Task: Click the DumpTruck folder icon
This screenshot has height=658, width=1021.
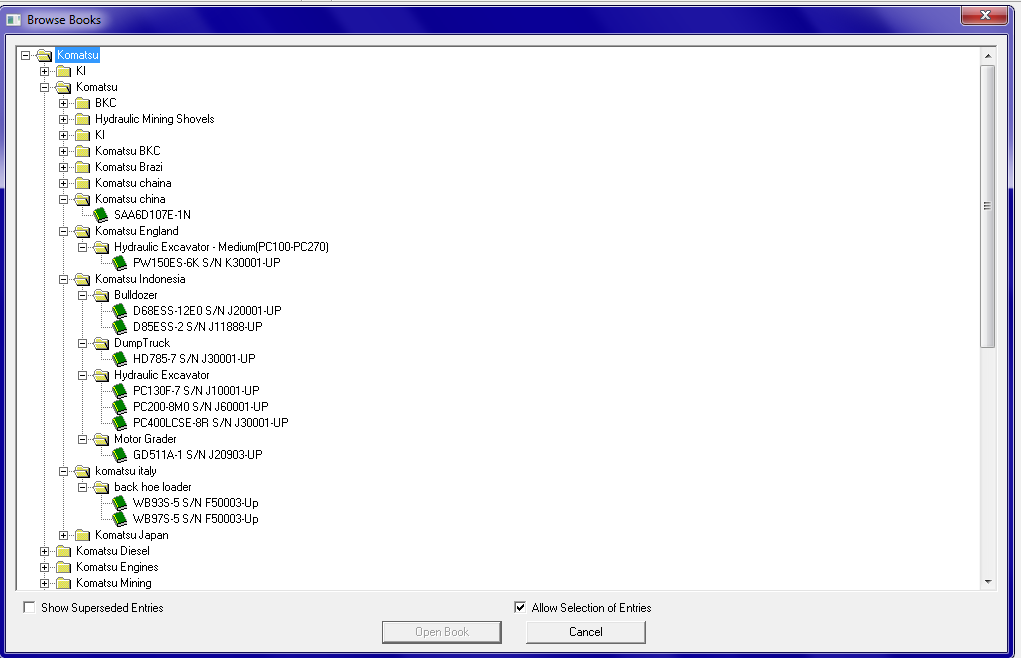Action: click(x=102, y=343)
